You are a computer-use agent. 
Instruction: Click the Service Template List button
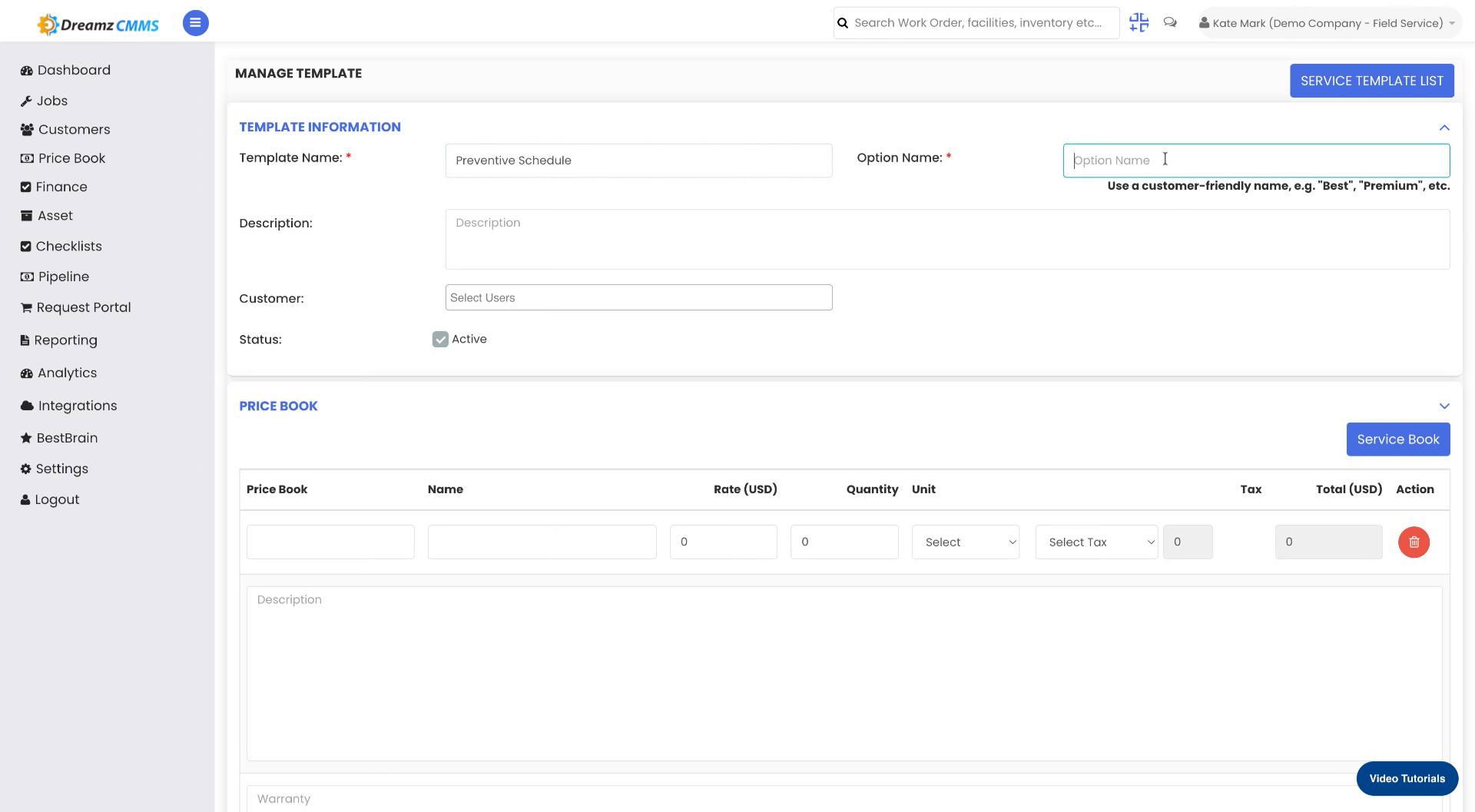[1371, 81]
